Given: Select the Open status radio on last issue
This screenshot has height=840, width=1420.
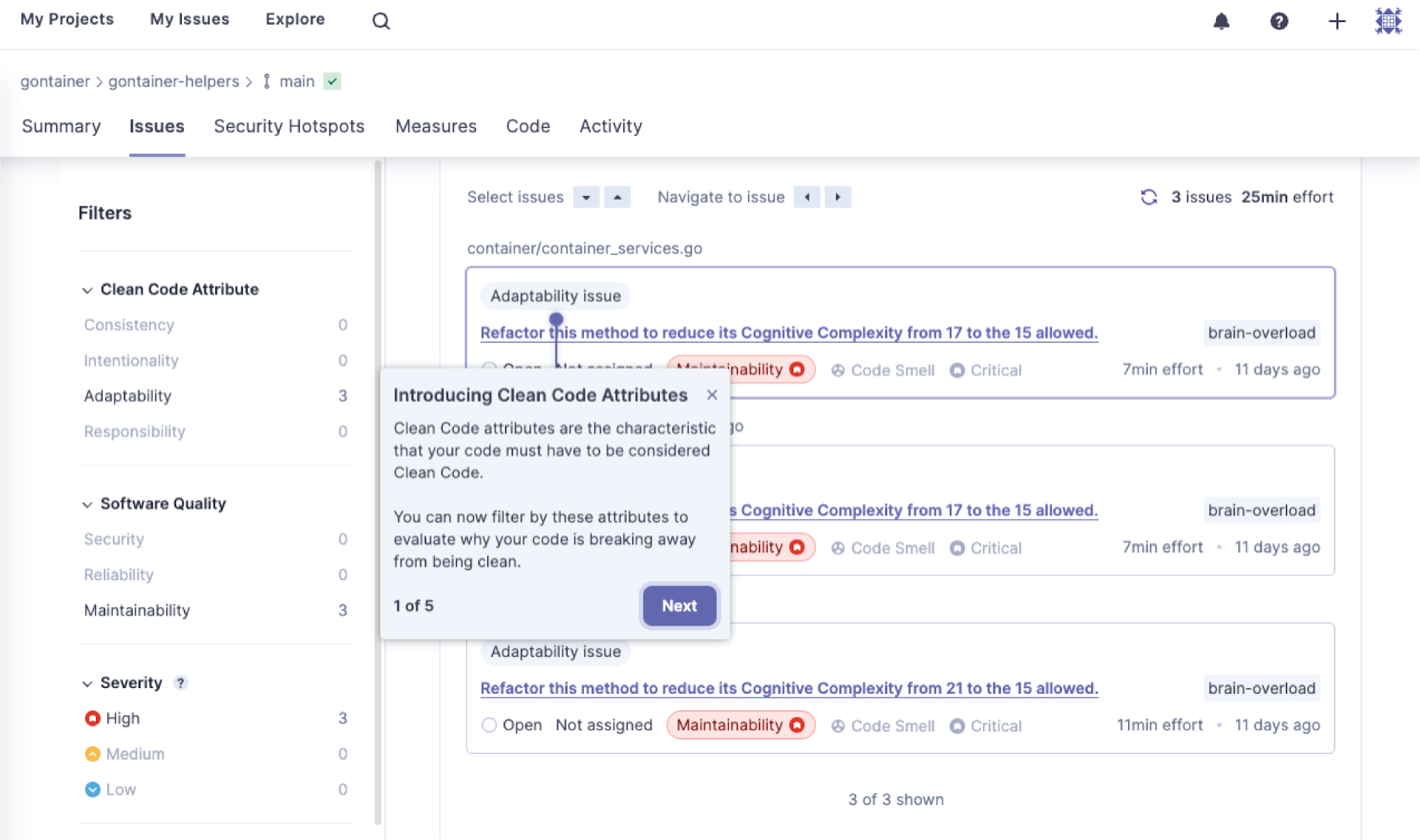Looking at the screenshot, I should [x=489, y=725].
